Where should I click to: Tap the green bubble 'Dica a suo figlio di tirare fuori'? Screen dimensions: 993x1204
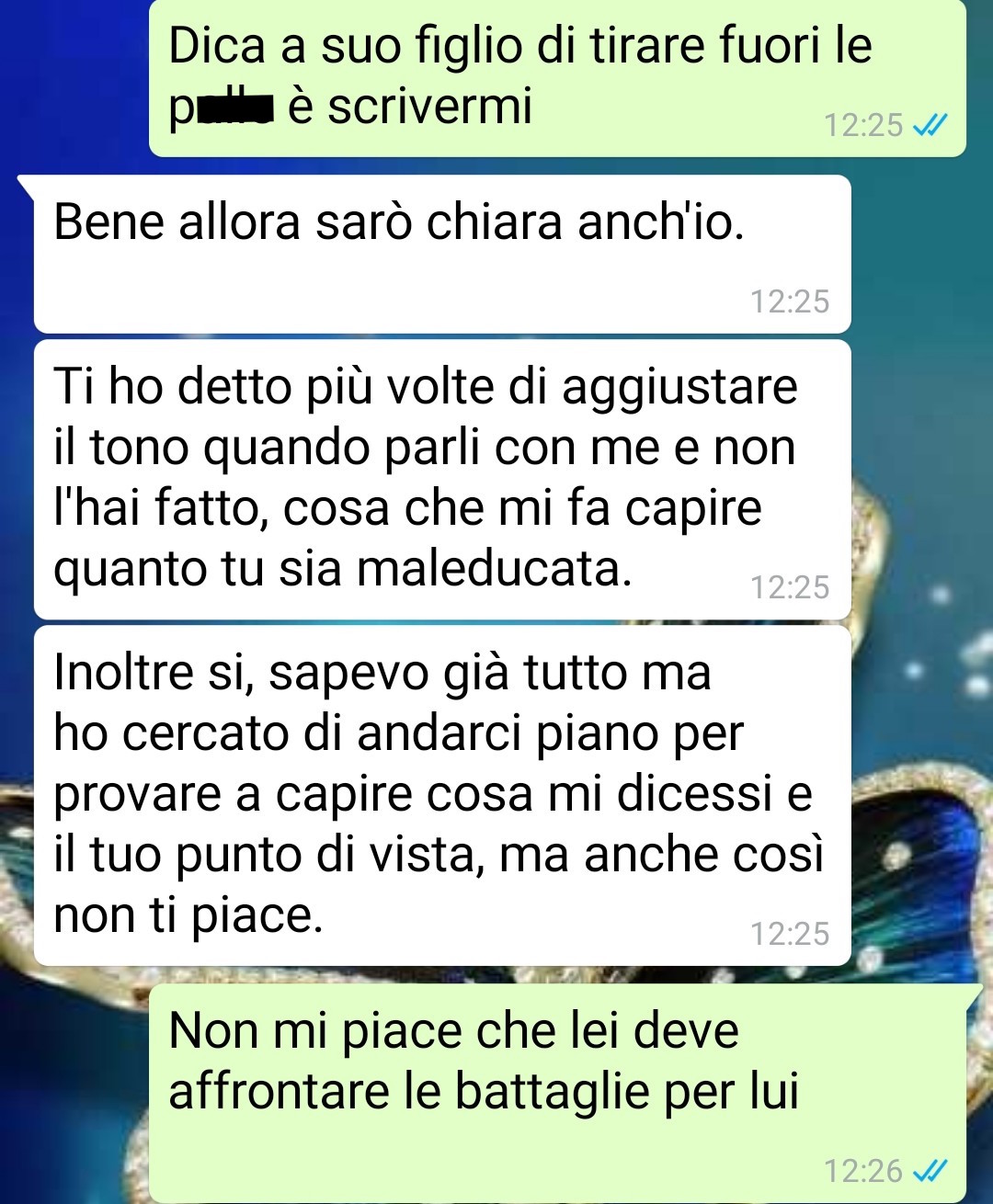(x=557, y=78)
